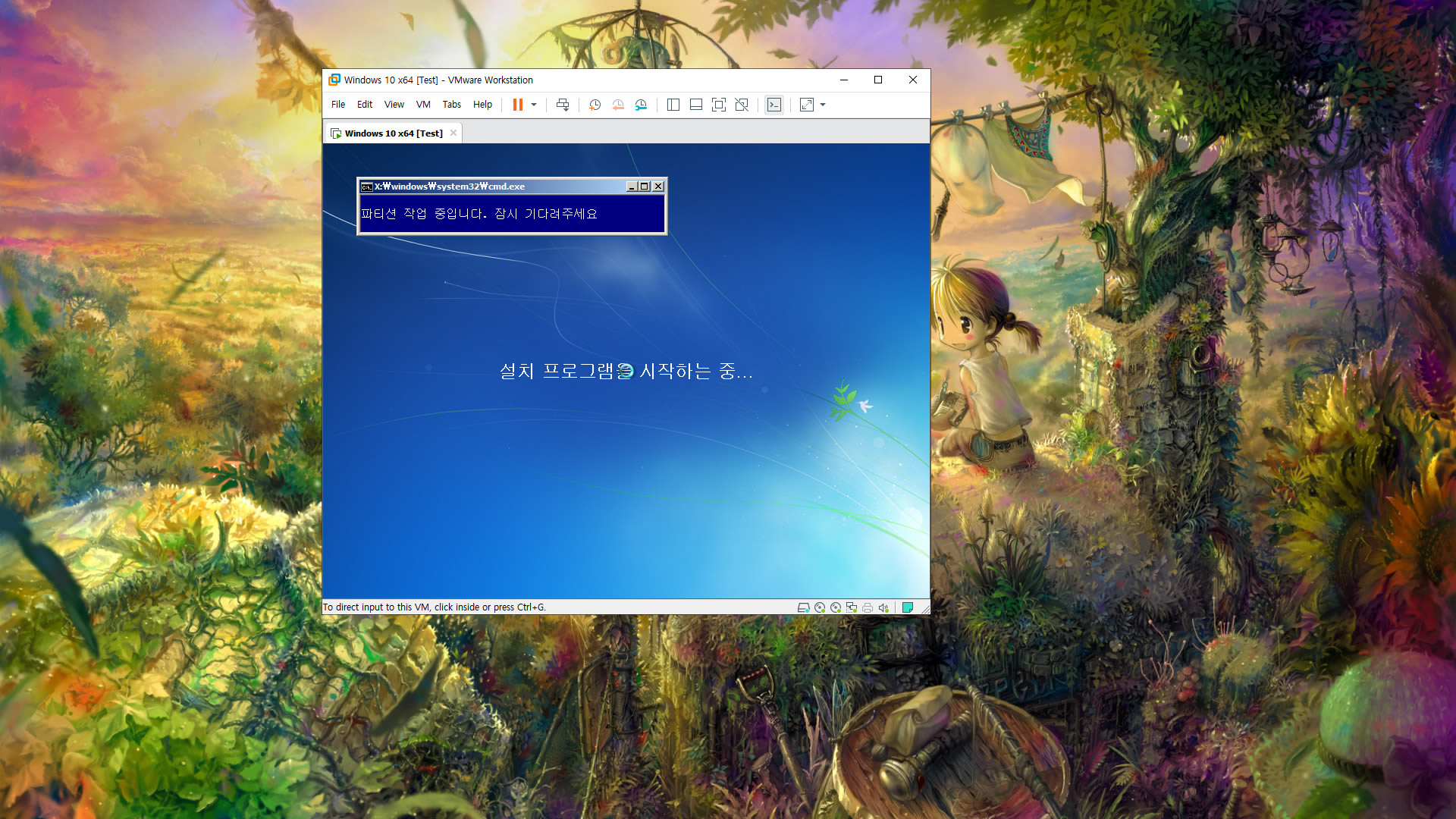Select the Windows 10 x64 [Test] tab

394,133
